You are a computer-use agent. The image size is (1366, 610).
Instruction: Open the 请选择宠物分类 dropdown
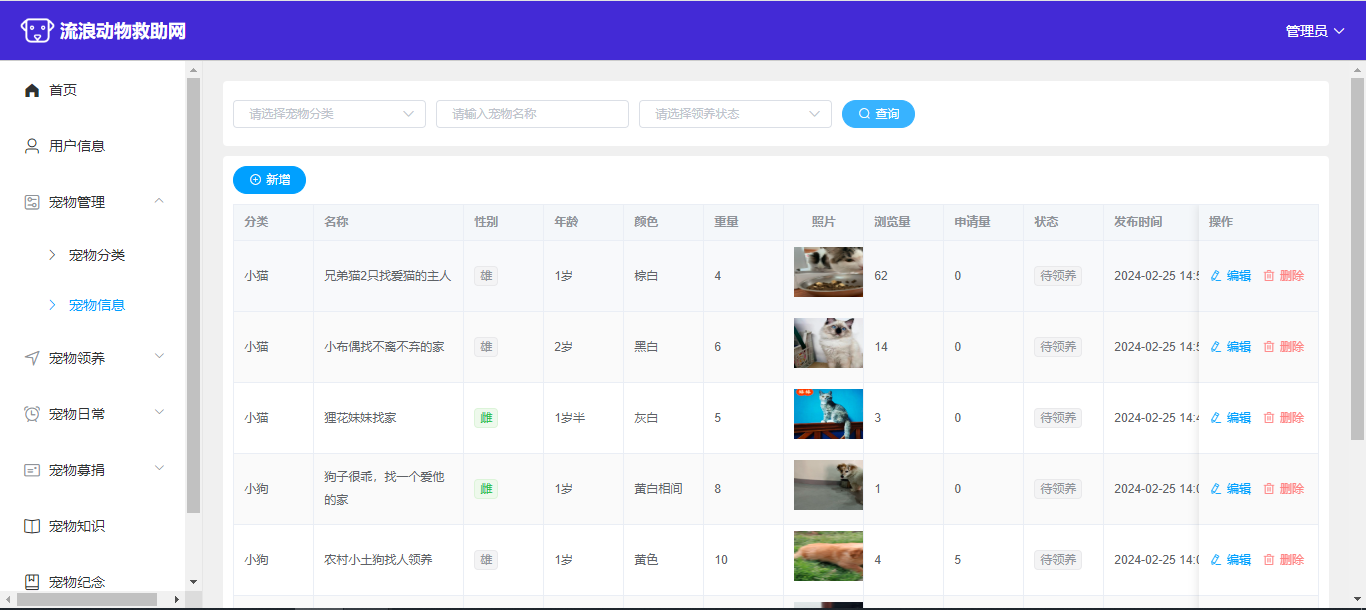[329, 114]
